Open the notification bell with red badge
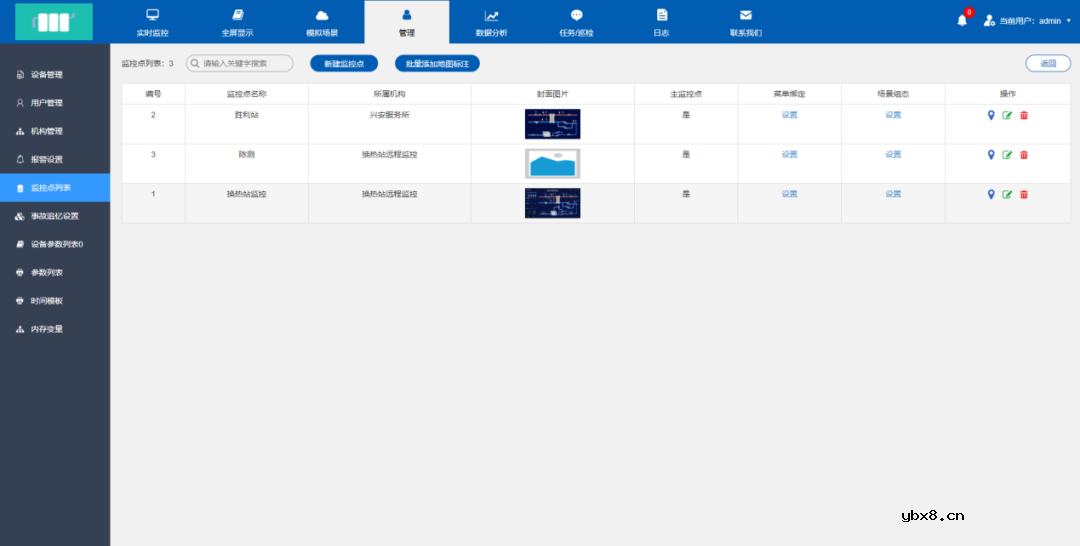This screenshot has width=1080, height=546. pos(962,20)
